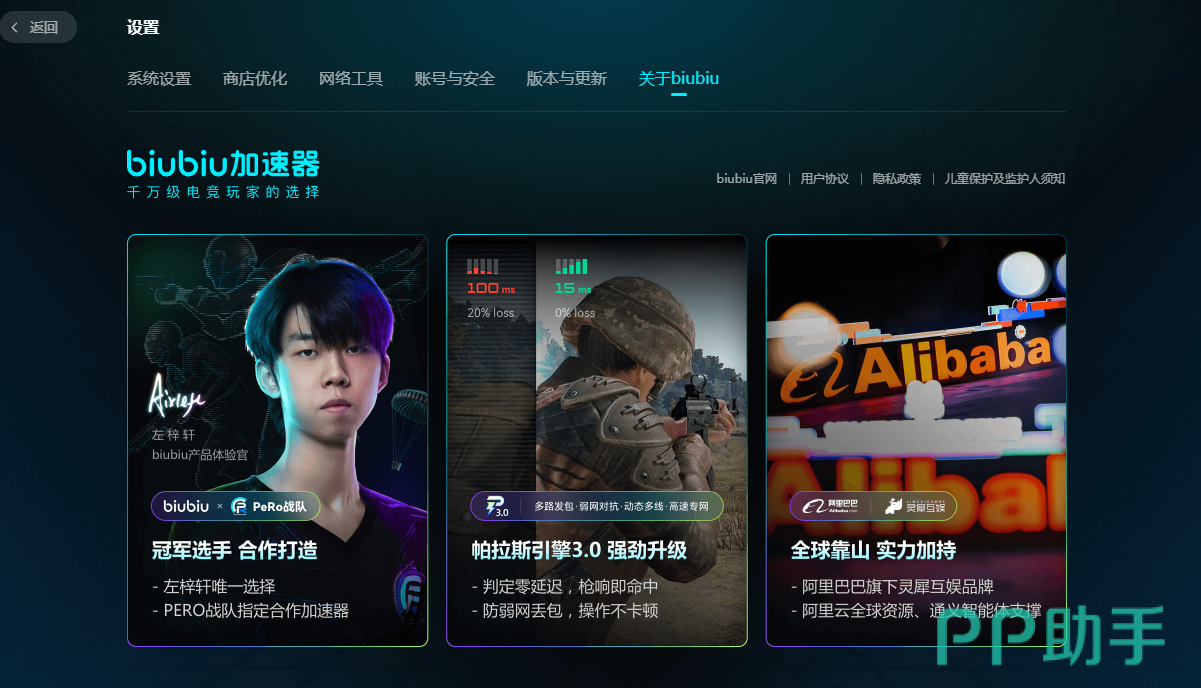Viewport: 1201px width, 688px height.
Task: Click the 冠军选手 合作打造 card
Action: click(x=277, y=440)
